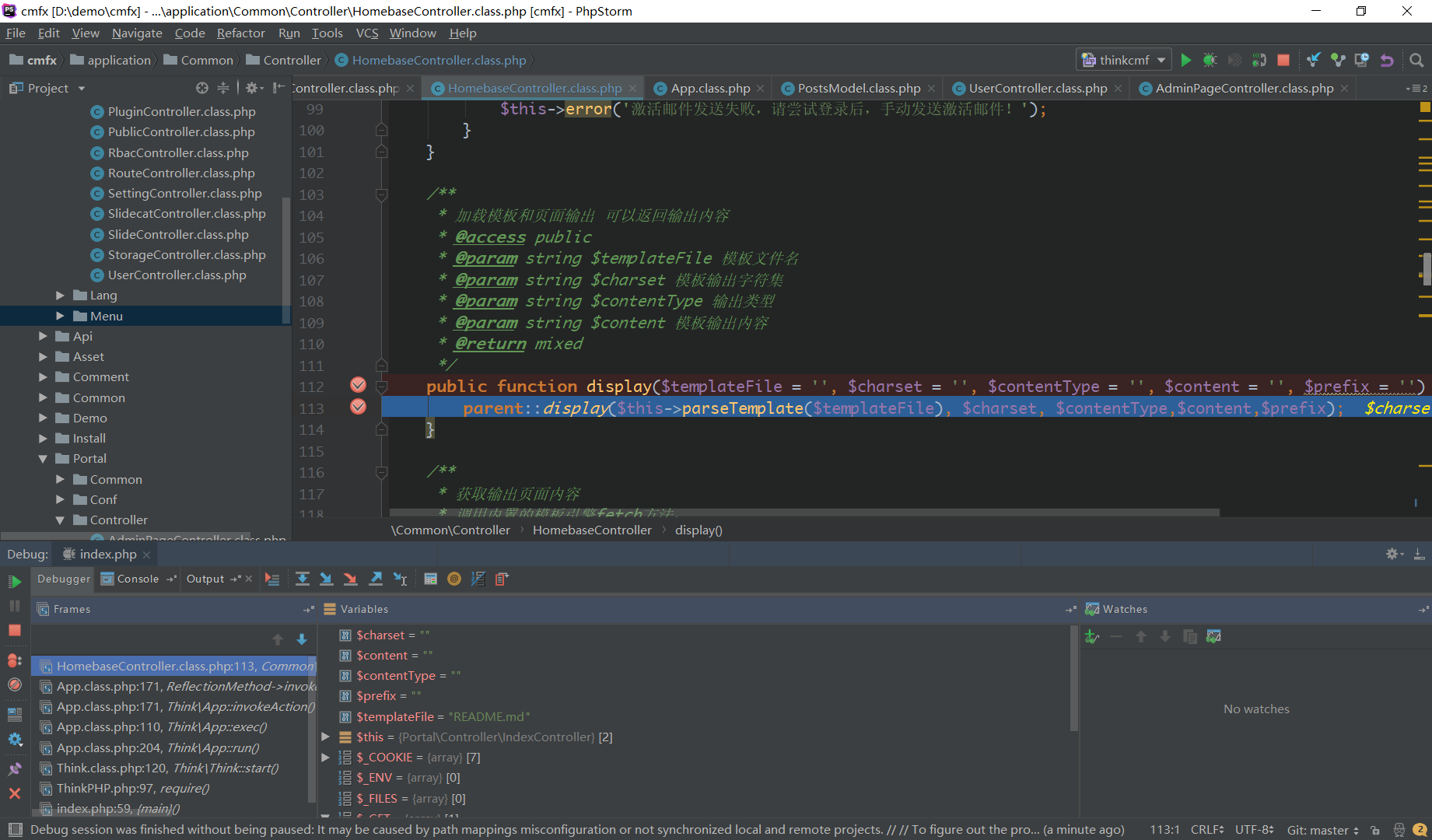The image size is (1432, 840).
Task: Switch to the UserController.class.php tab
Action: (1038, 88)
